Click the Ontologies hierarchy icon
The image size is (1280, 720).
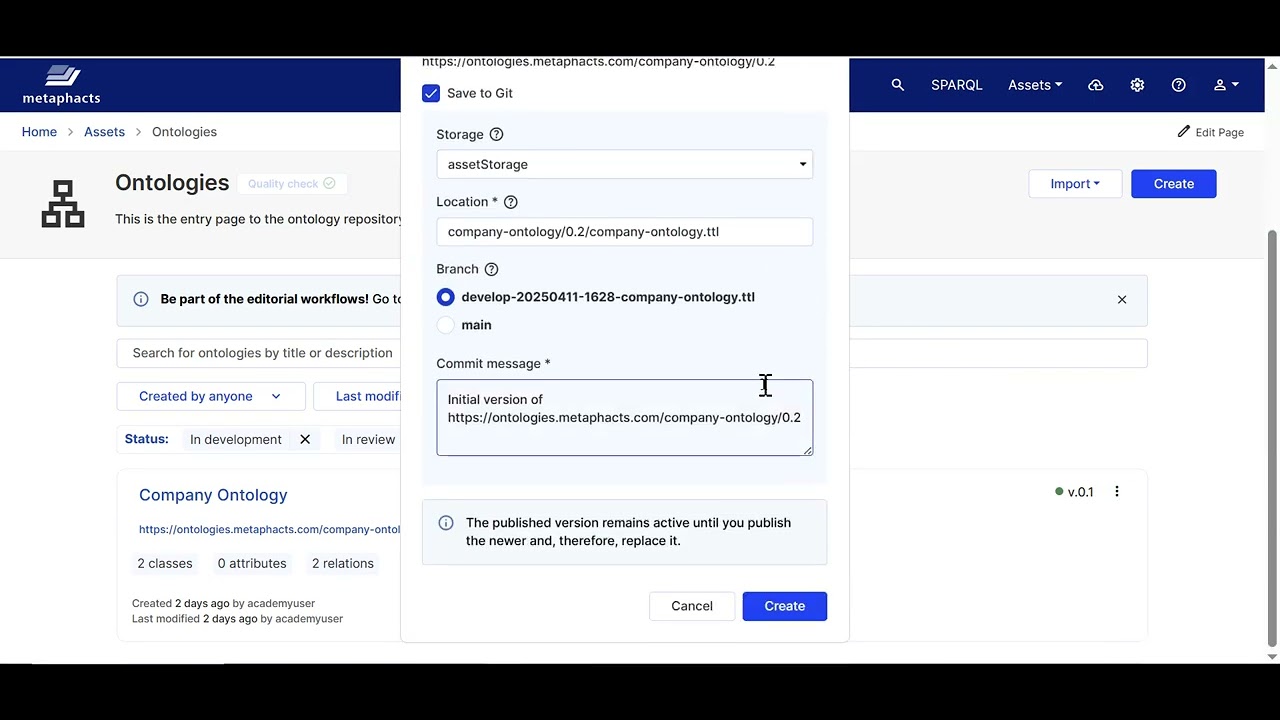coord(63,203)
